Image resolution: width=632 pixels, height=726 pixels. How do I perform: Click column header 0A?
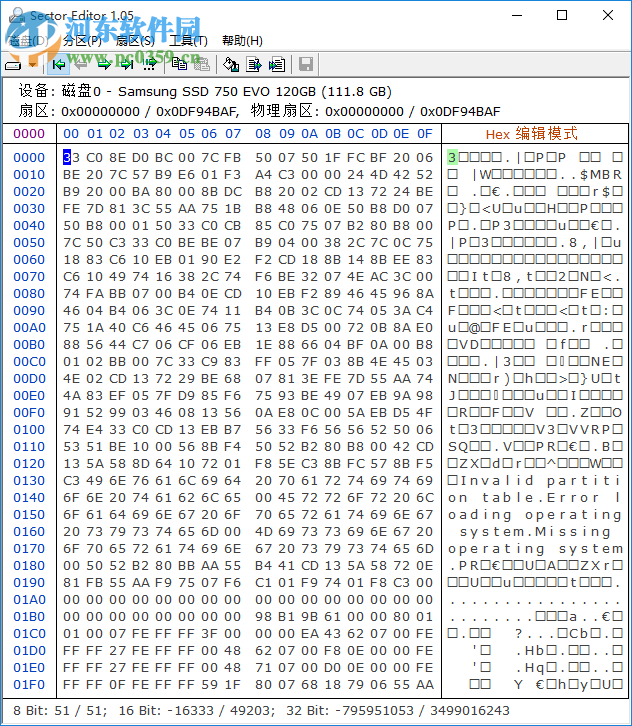tap(309, 134)
